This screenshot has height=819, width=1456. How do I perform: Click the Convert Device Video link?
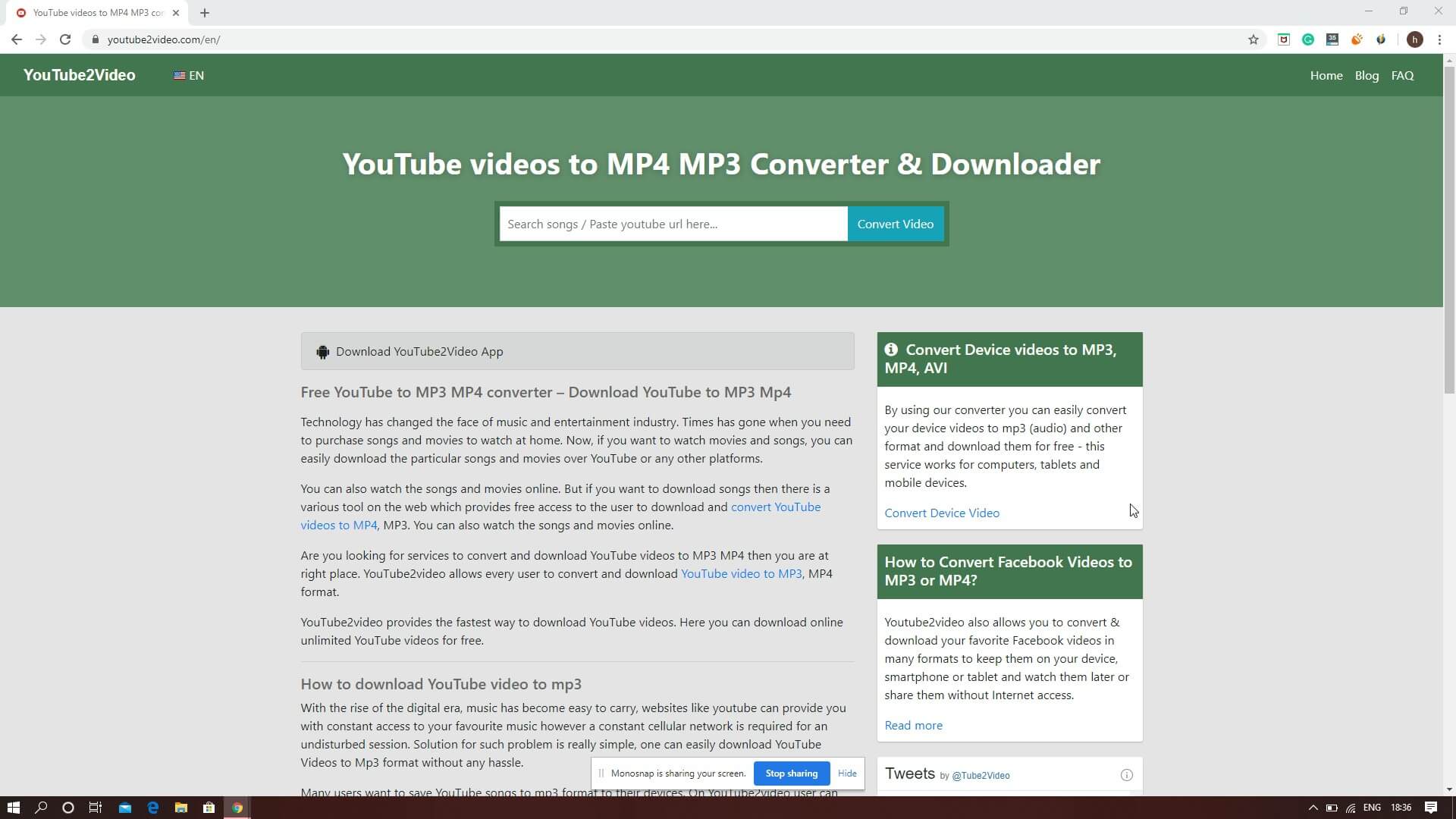tap(942, 512)
